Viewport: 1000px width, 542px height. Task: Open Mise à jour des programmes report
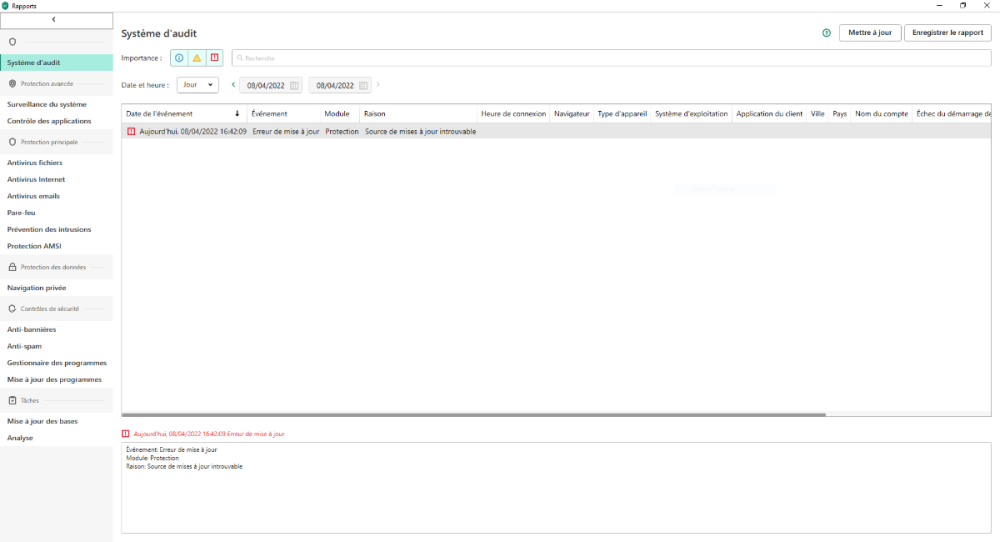pyautogui.click(x=54, y=379)
